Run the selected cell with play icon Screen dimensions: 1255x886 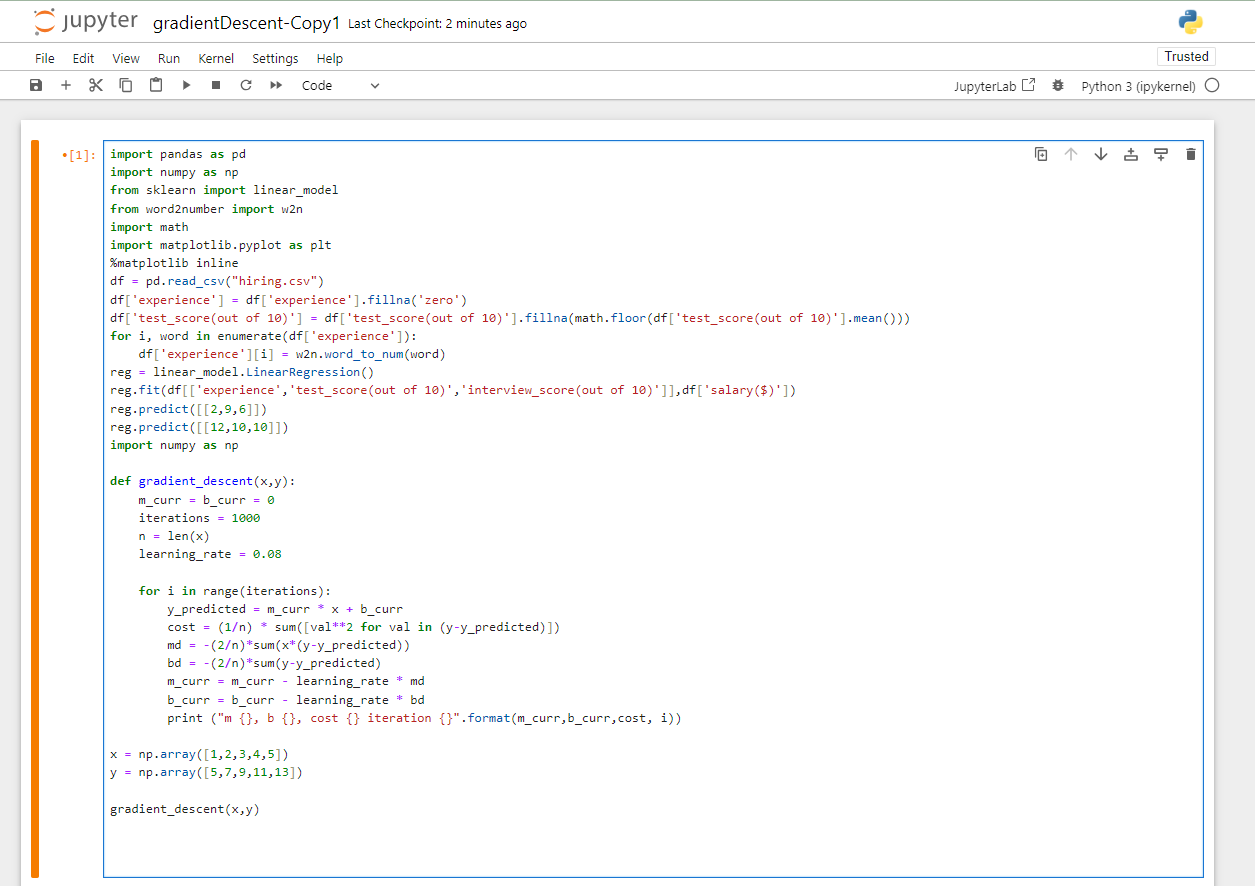[x=186, y=86]
